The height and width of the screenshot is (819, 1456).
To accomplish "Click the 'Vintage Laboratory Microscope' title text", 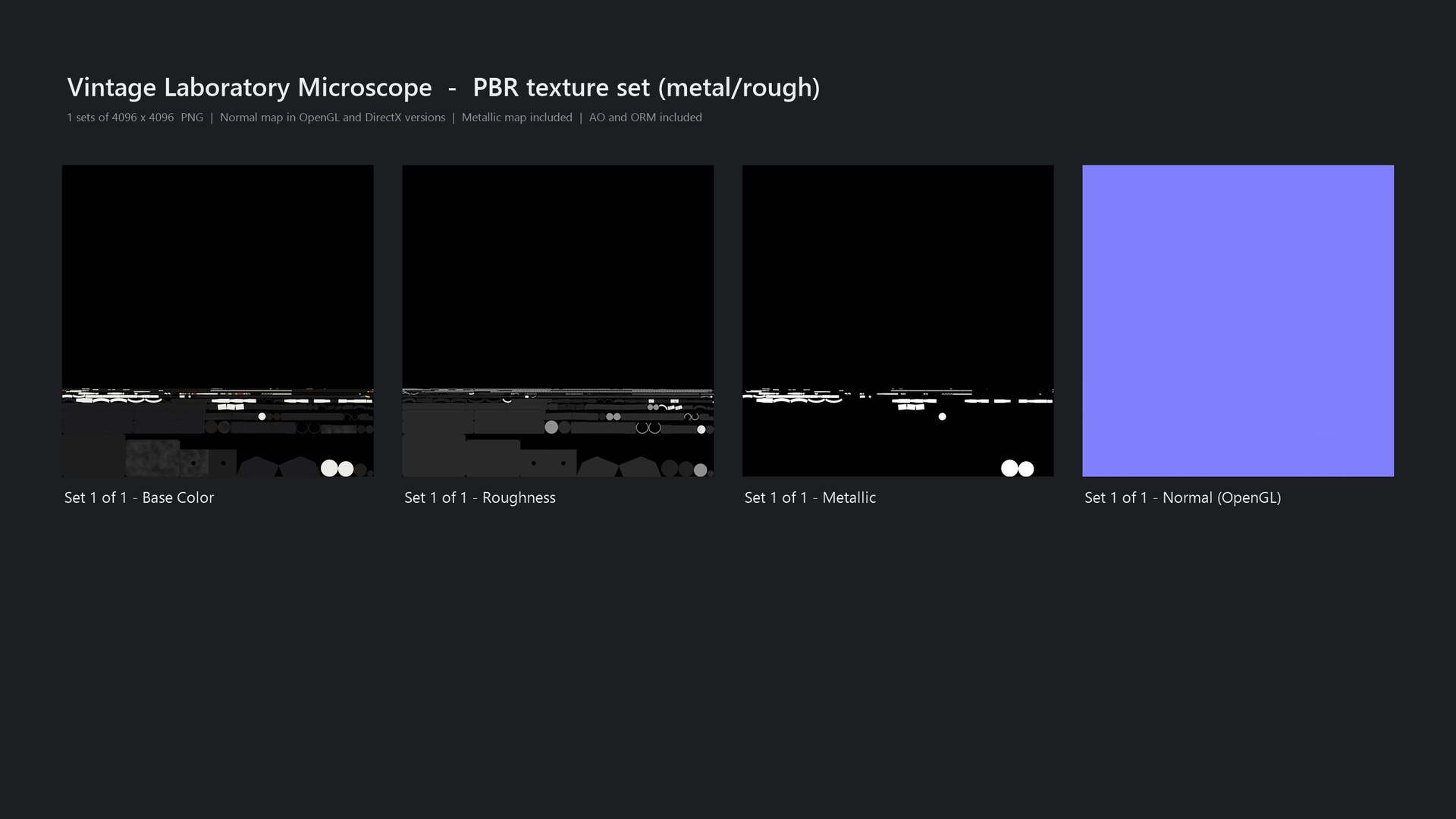I will click(x=249, y=87).
